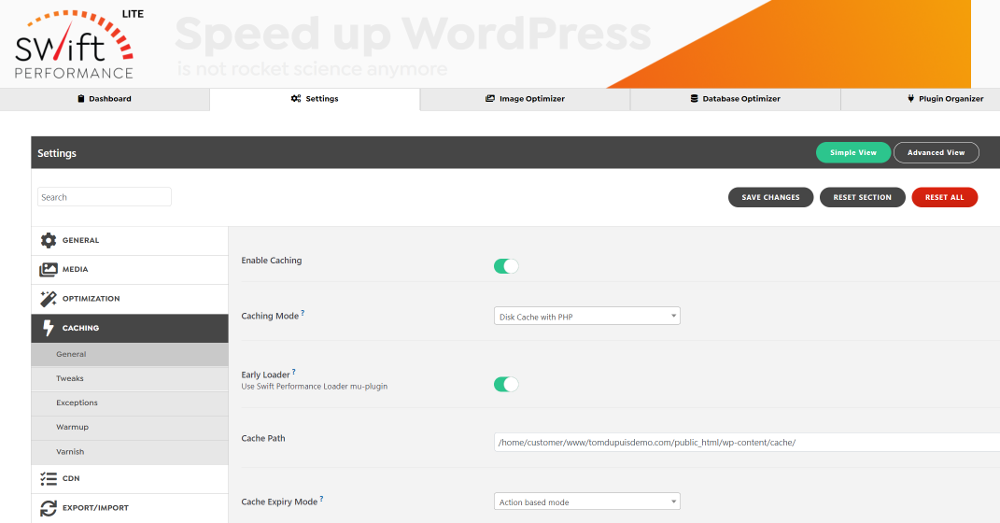
Task: Click the Plugin Organizer plug icon
Action: point(911,99)
